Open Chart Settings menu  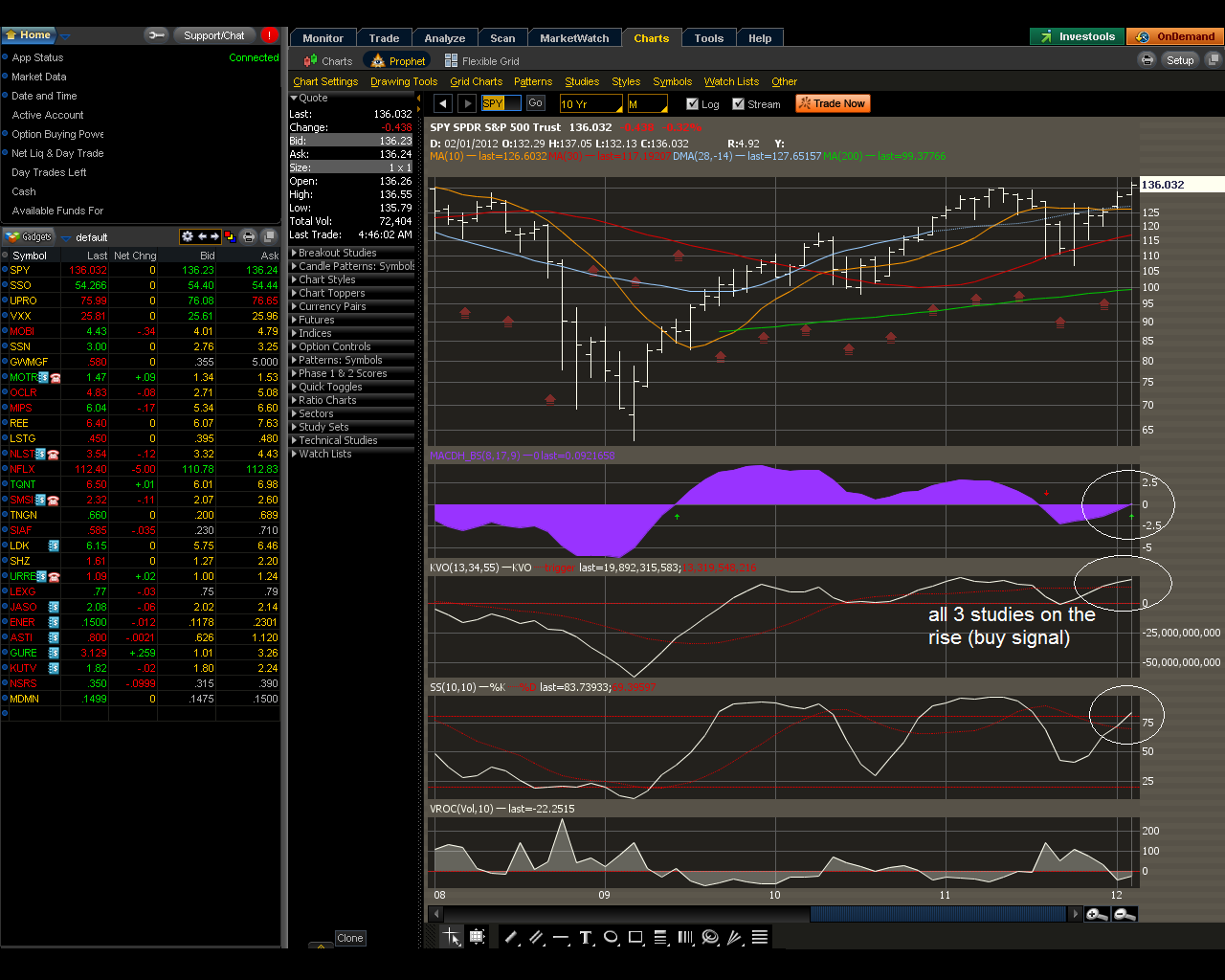coord(325,81)
